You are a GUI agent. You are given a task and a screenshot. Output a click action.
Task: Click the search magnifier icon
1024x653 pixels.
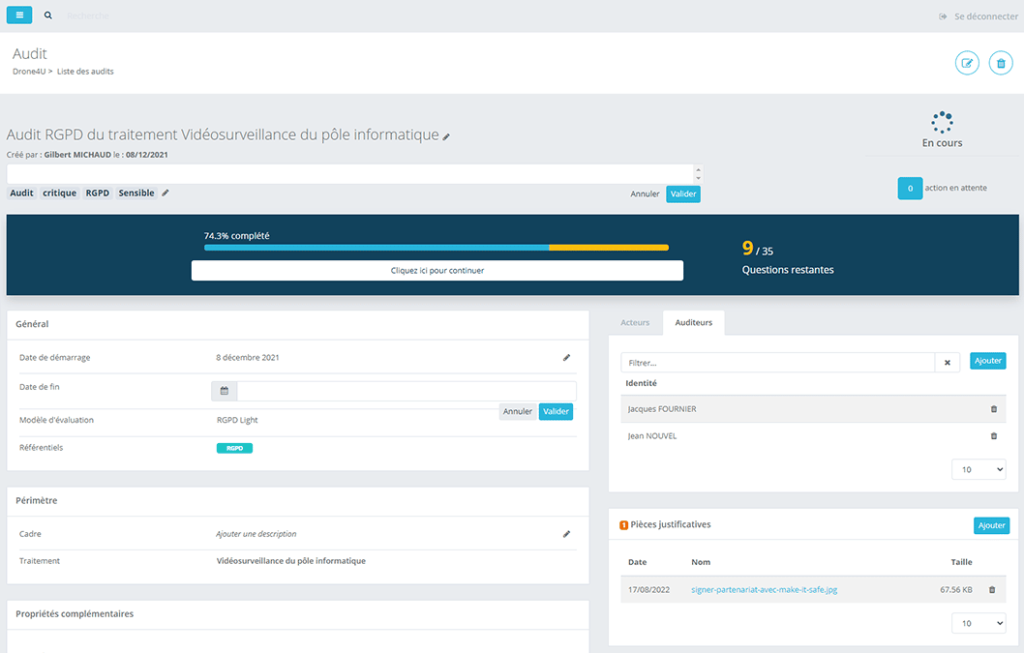pyautogui.click(x=48, y=16)
